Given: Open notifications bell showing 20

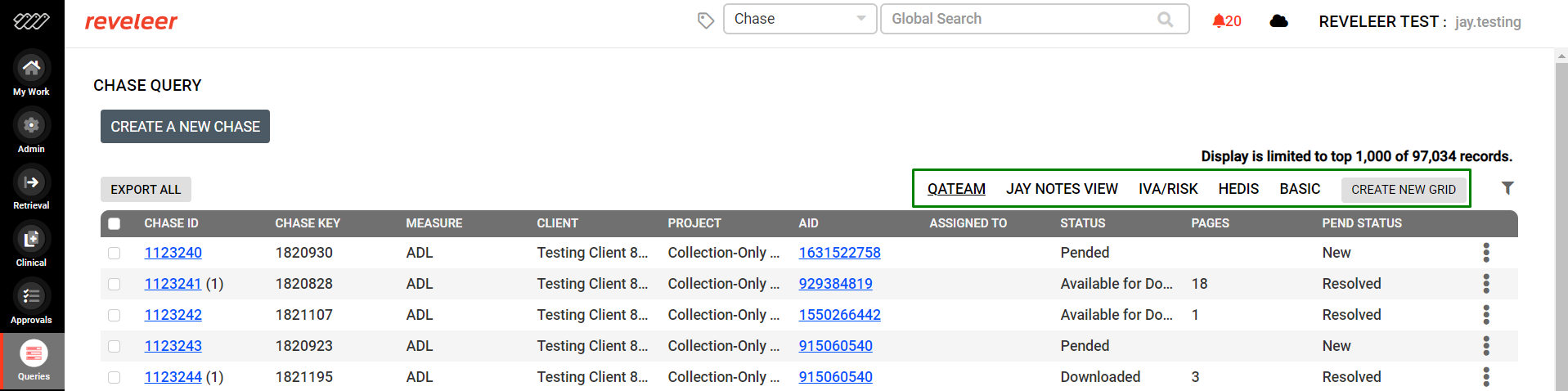Looking at the screenshot, I should (1227, 21).
